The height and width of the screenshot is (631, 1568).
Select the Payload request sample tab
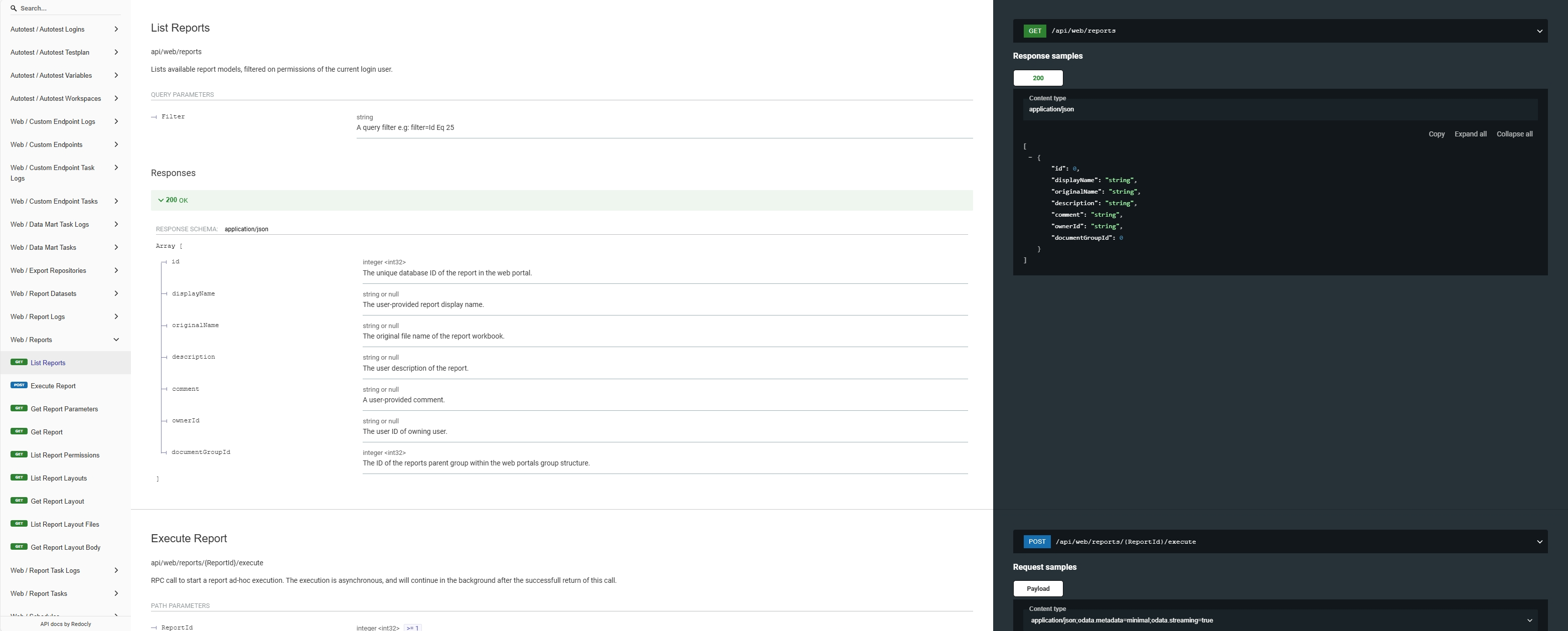click(1037, 588)
